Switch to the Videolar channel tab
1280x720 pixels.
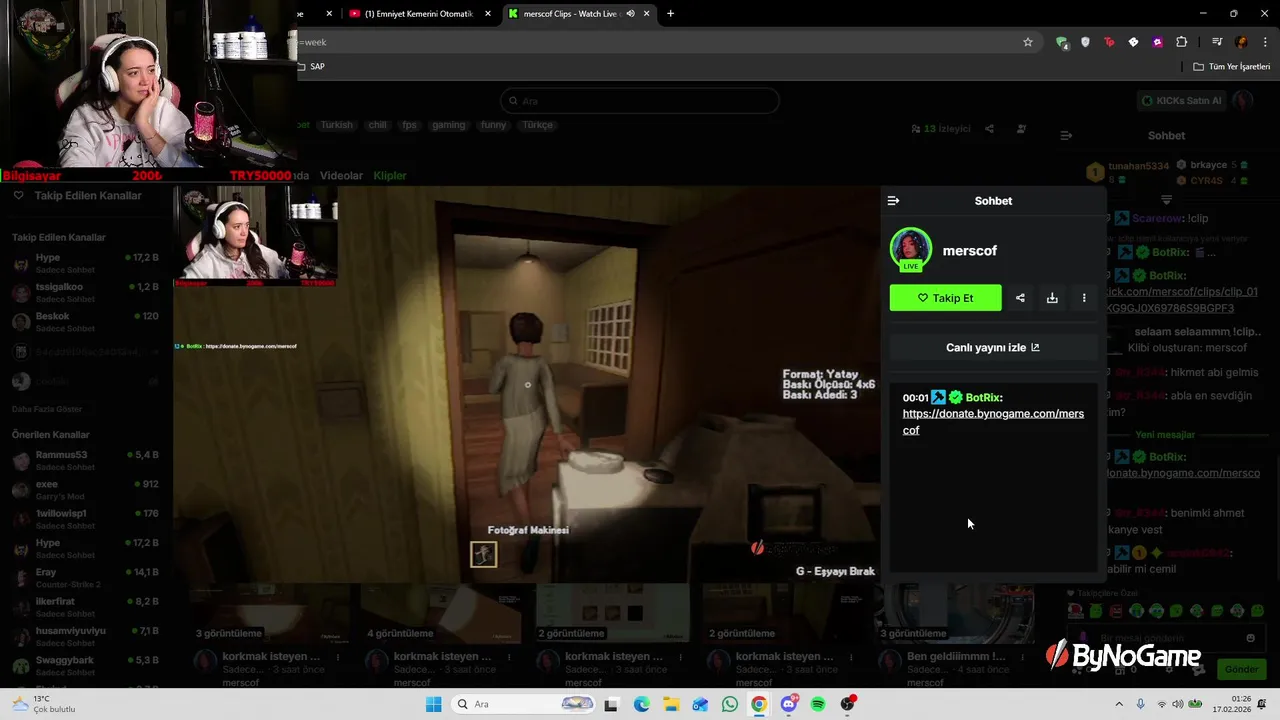coord(341,176)
